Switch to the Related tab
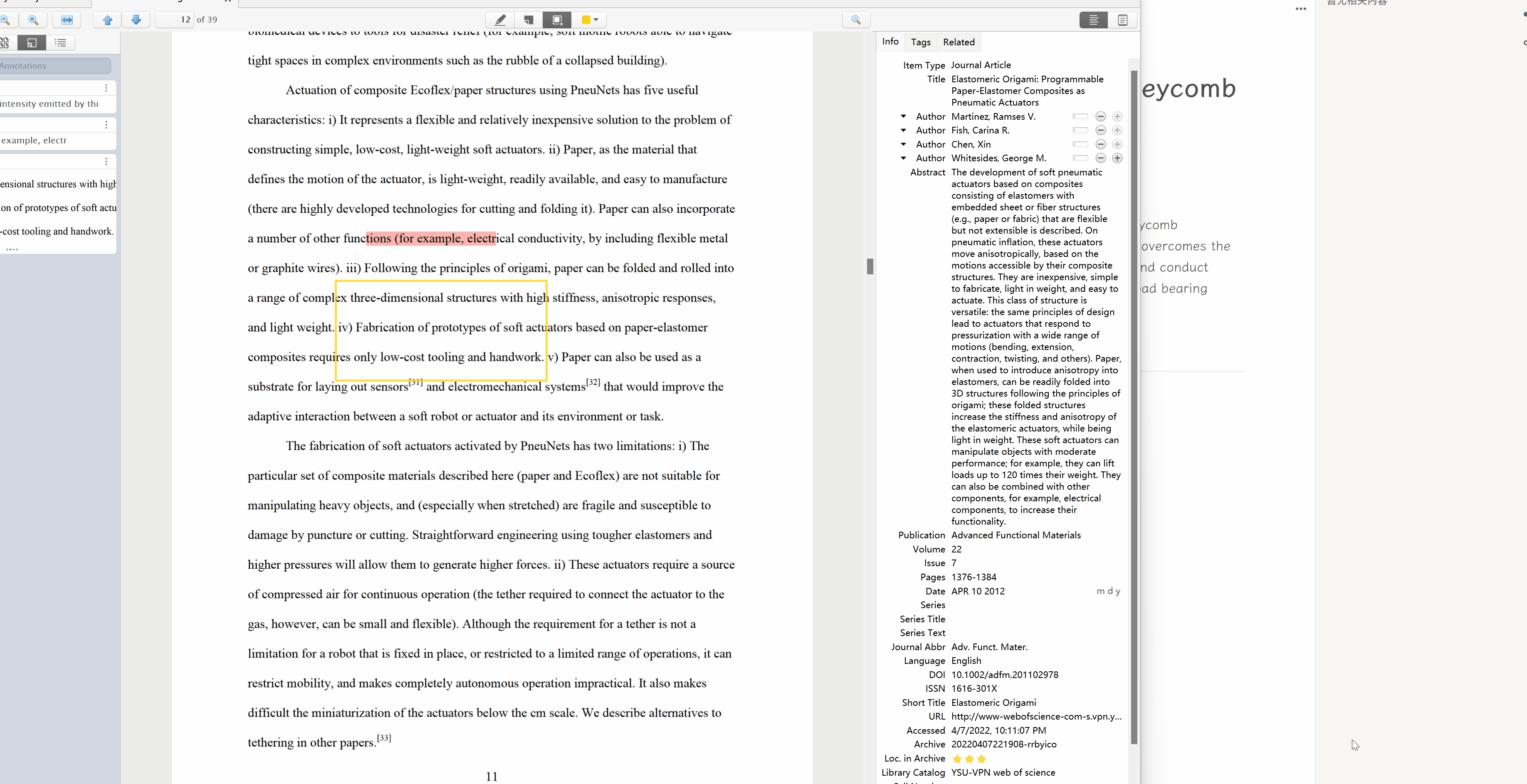This screenshot has height=784, width=1527. [x=959, y=42]
